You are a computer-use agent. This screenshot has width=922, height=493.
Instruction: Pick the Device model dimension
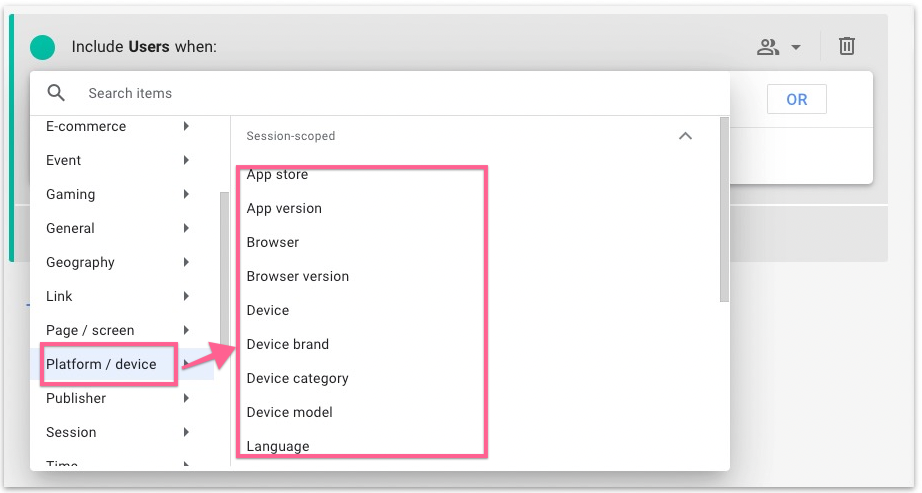click(290, 412)
